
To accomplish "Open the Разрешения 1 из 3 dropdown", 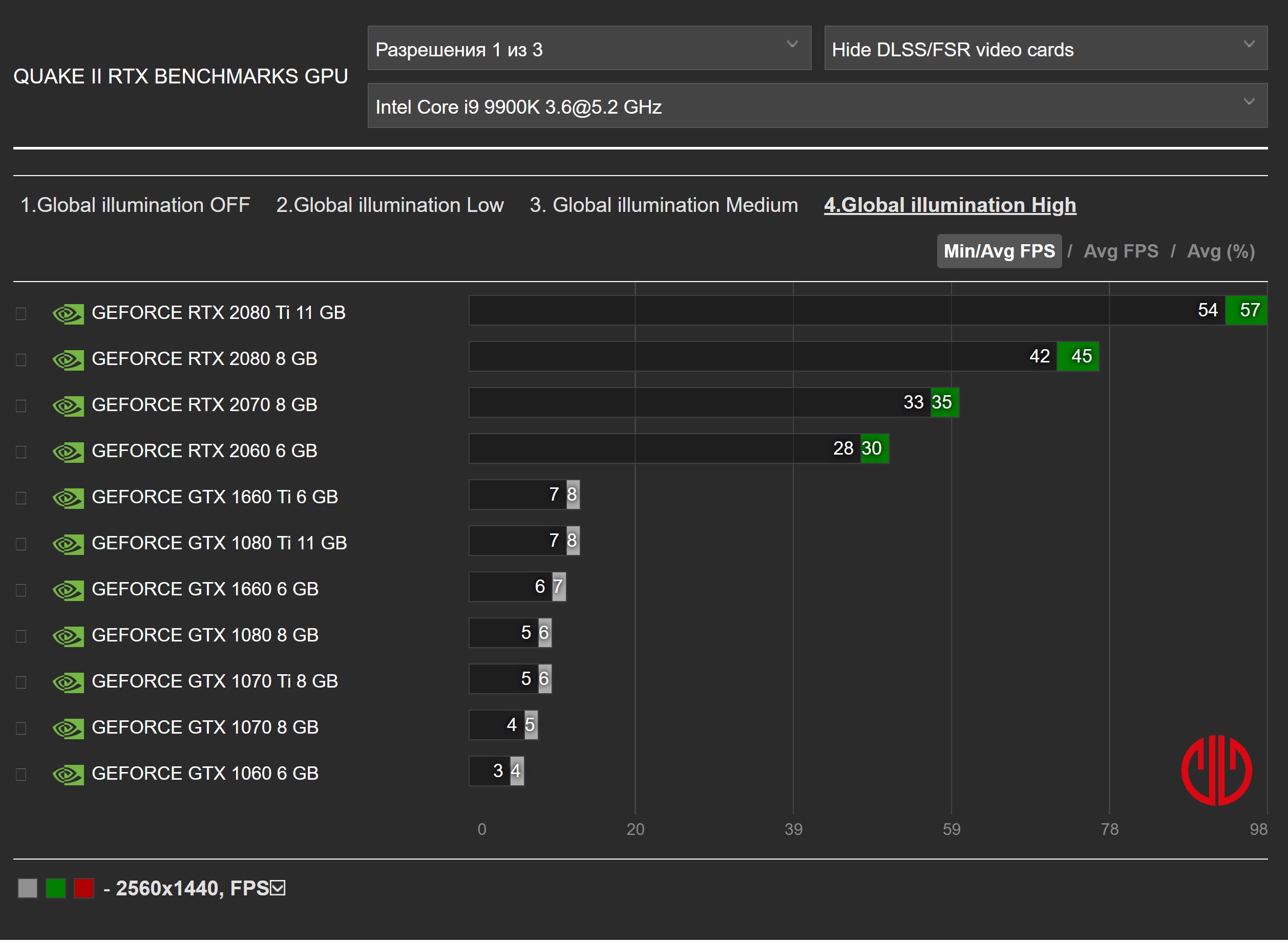I will coord(588,49).
